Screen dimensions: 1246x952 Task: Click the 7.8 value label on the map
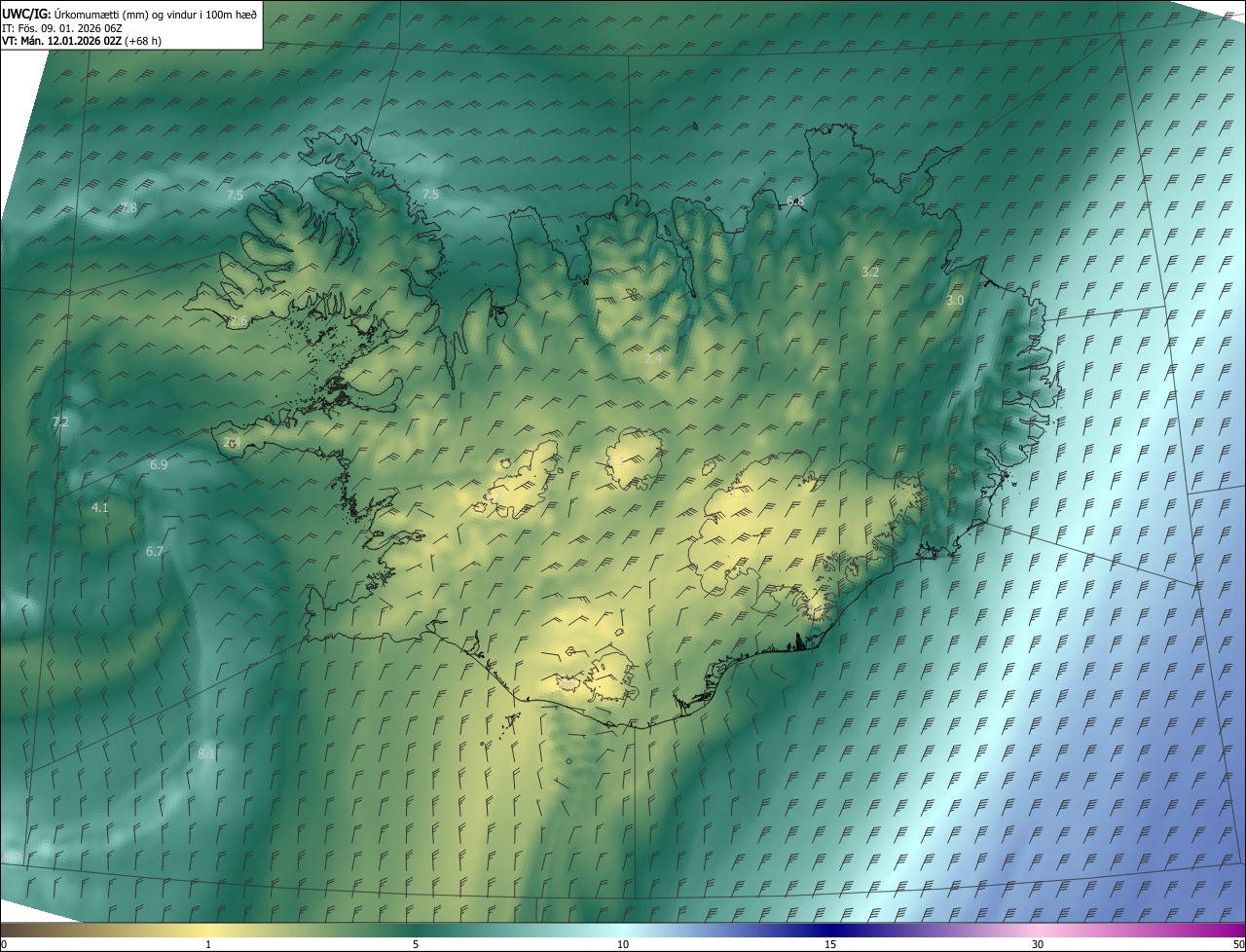pyautogui.click(x=128, y=207)
